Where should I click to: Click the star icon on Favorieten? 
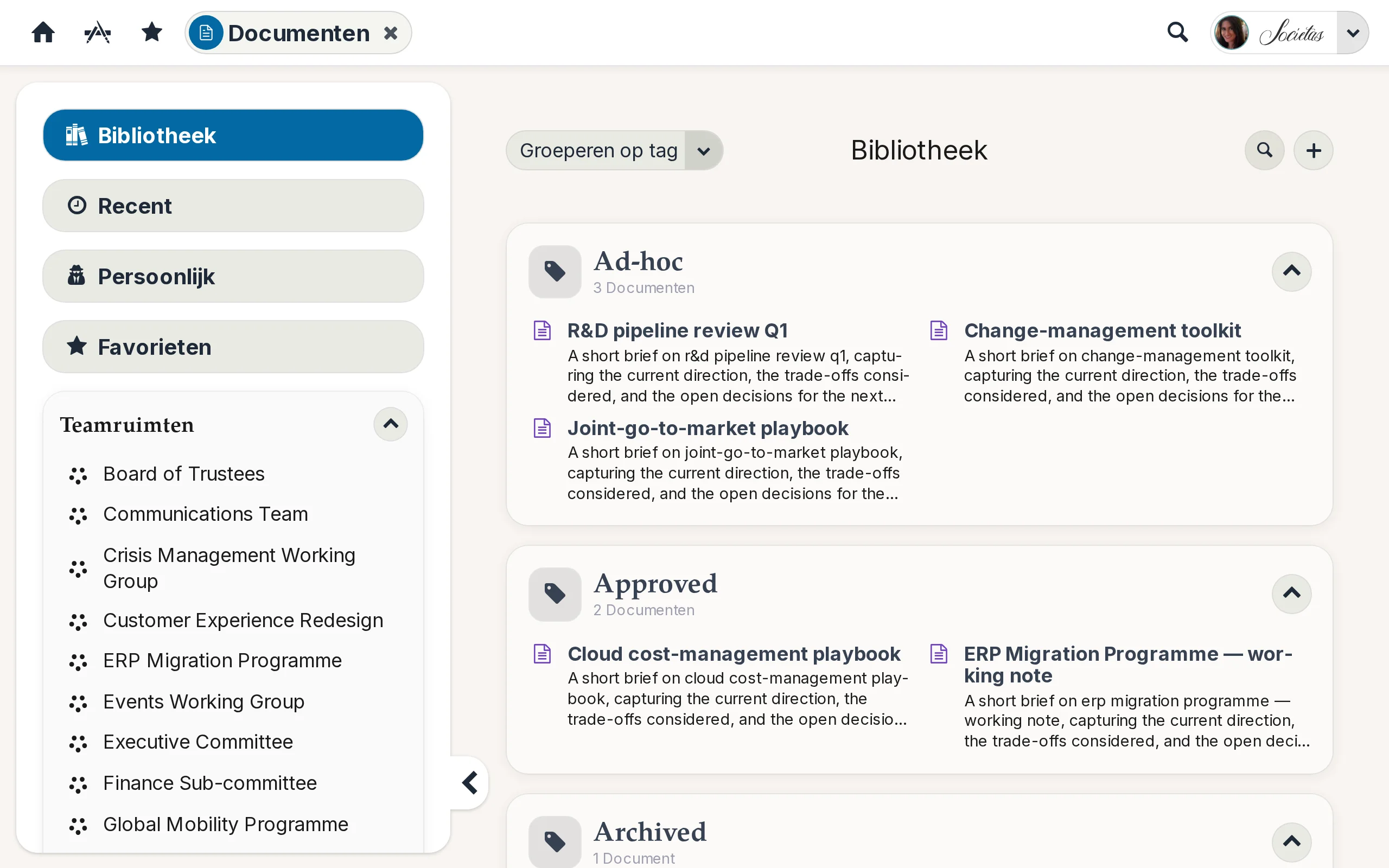point(77,346)
